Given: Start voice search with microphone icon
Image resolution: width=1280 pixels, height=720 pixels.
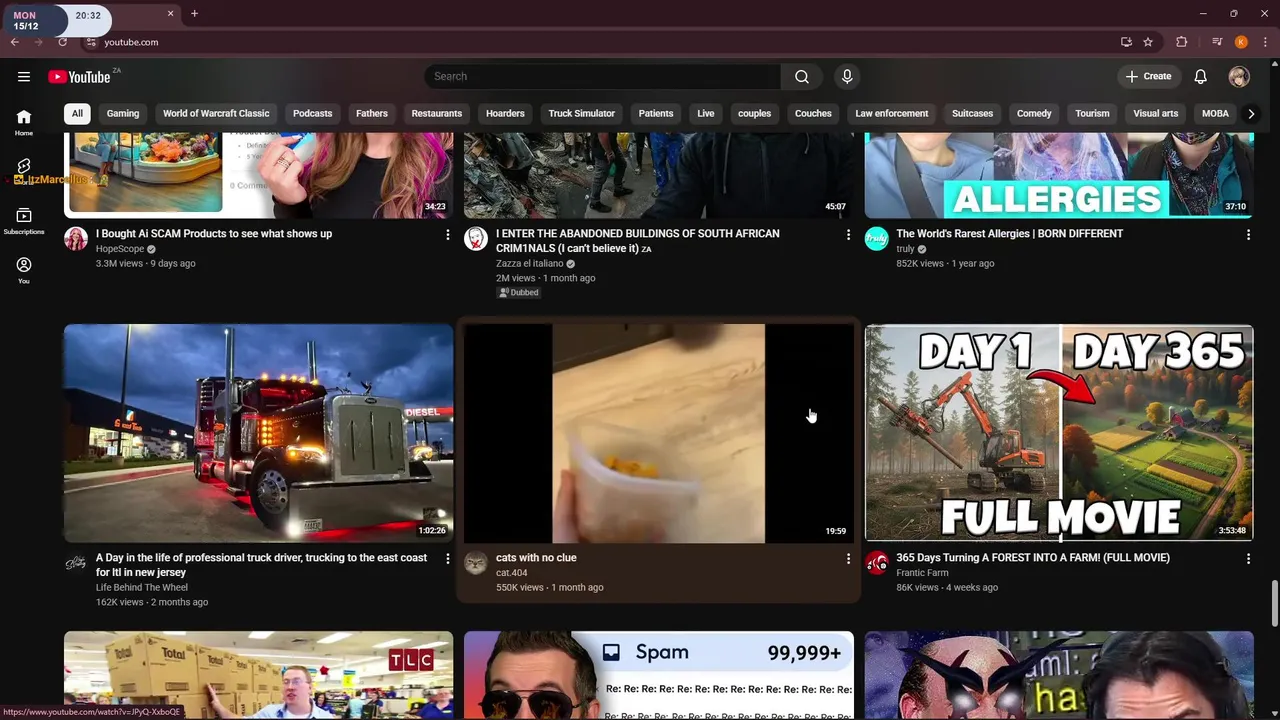Looking at the screenshot, I should pos(847,77).
